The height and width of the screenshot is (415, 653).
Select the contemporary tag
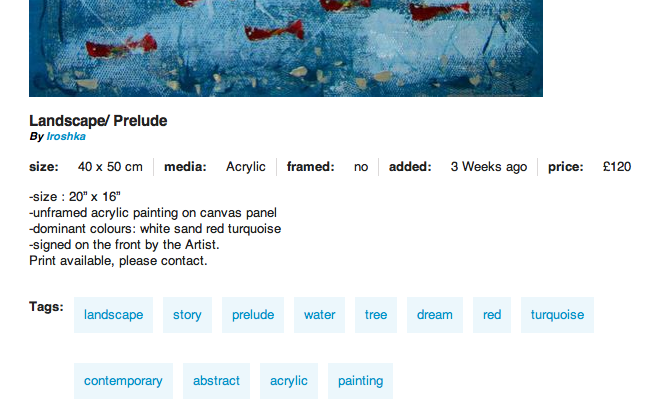[123, 381]
